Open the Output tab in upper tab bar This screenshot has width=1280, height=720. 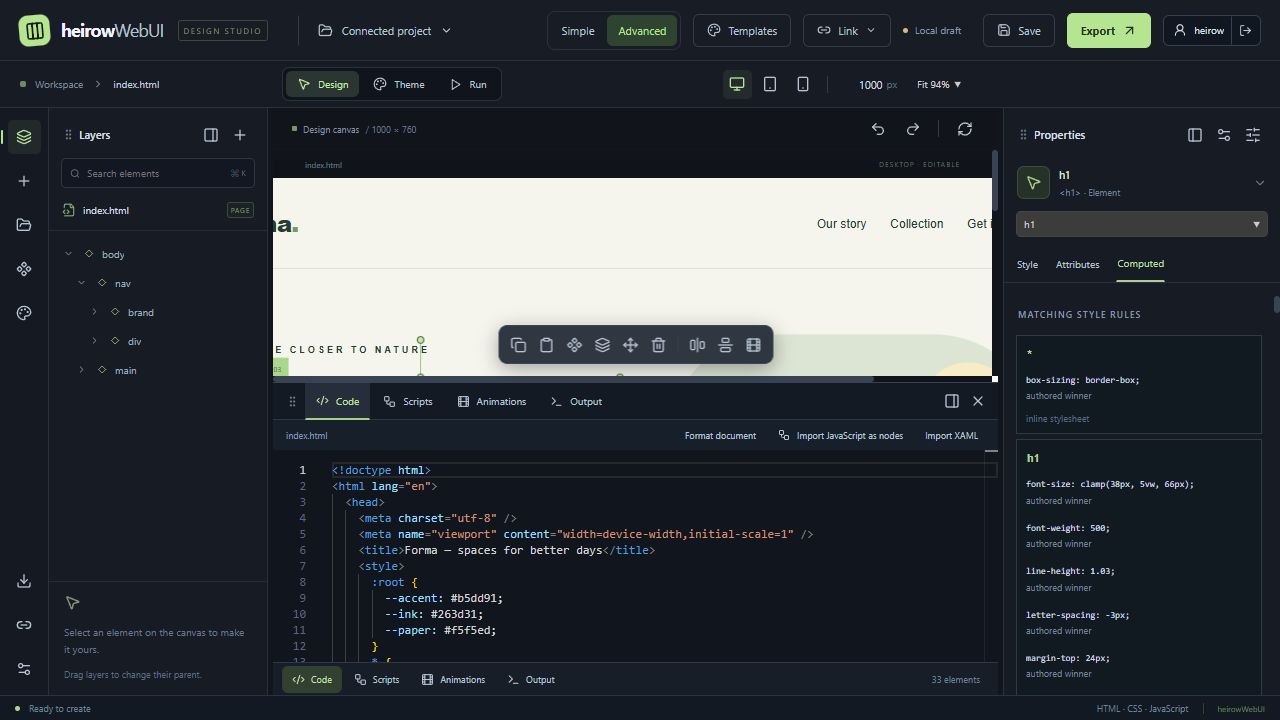(576, 401)
